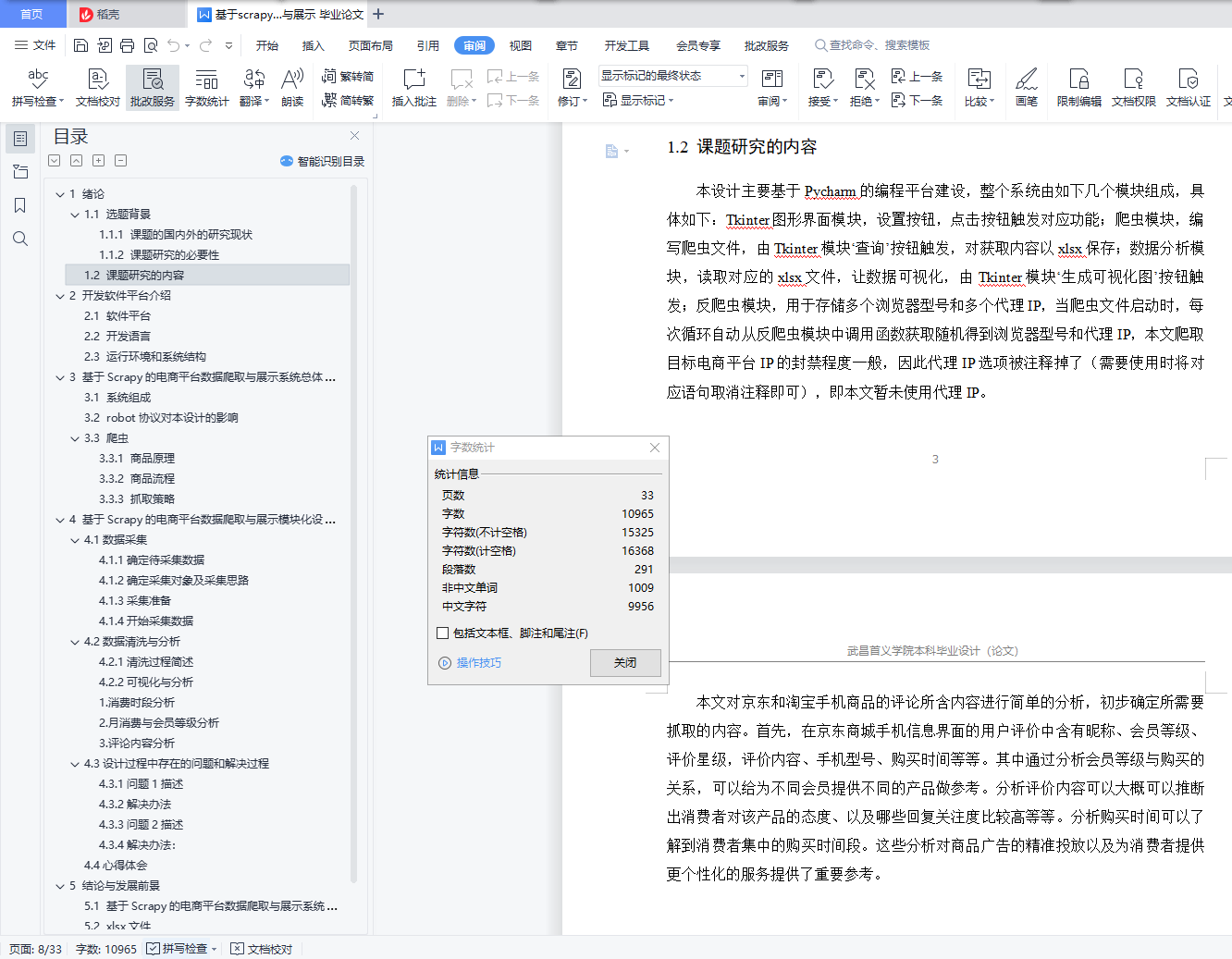Open 字数统计 word count tool
This screenshot has width=1232, height=959.
click(x=206, y=88)
